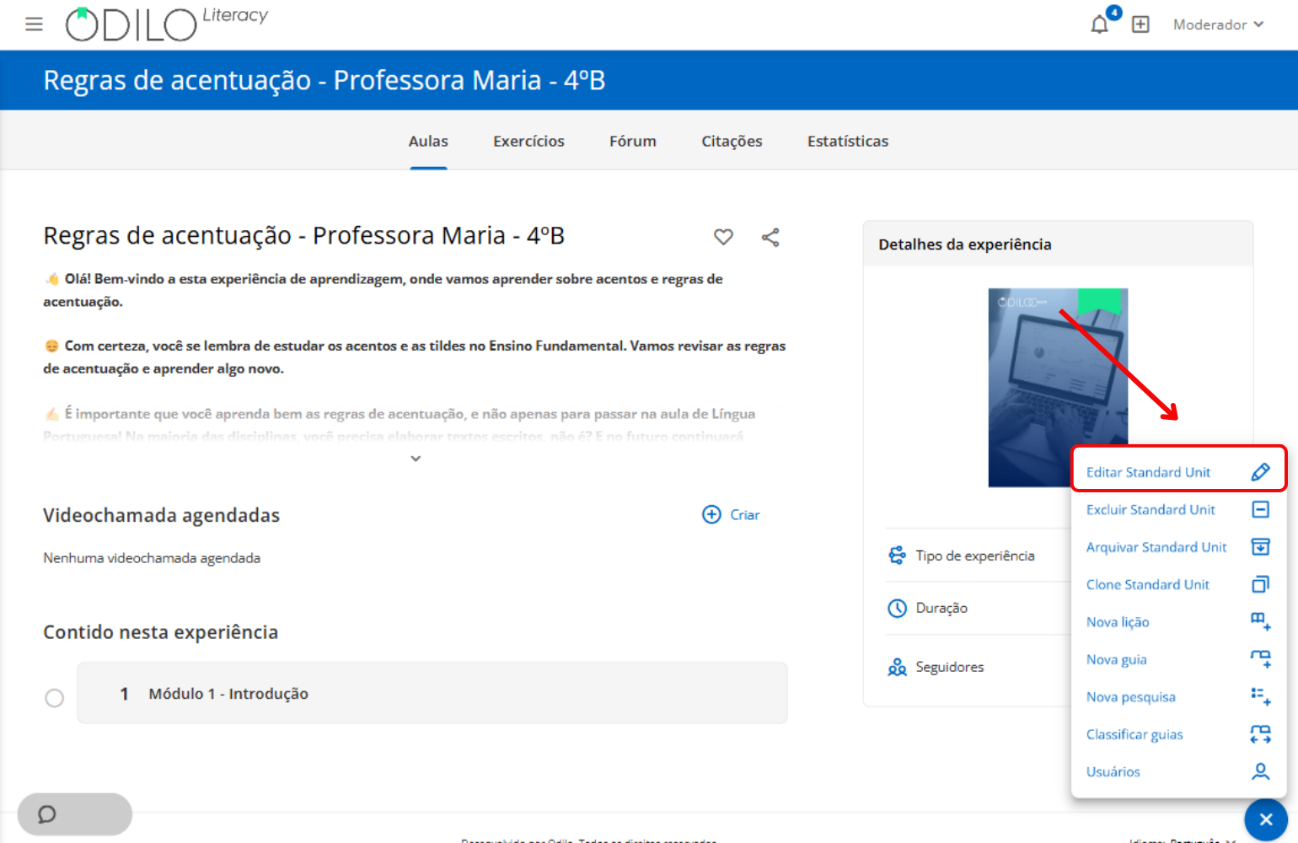Favorite the experience with the heart icon

click(723, 237)
